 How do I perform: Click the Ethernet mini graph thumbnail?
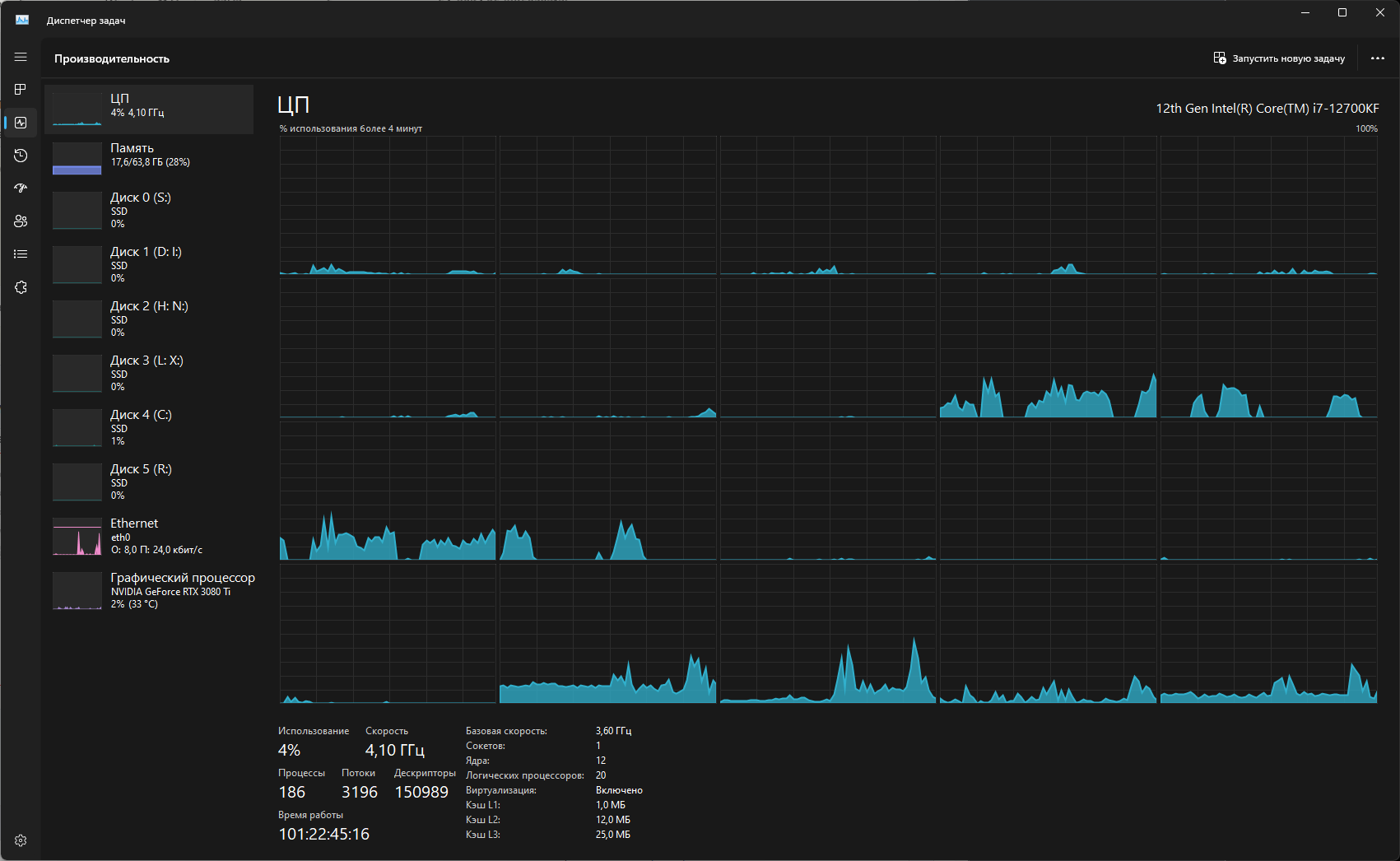coord(77,537)
